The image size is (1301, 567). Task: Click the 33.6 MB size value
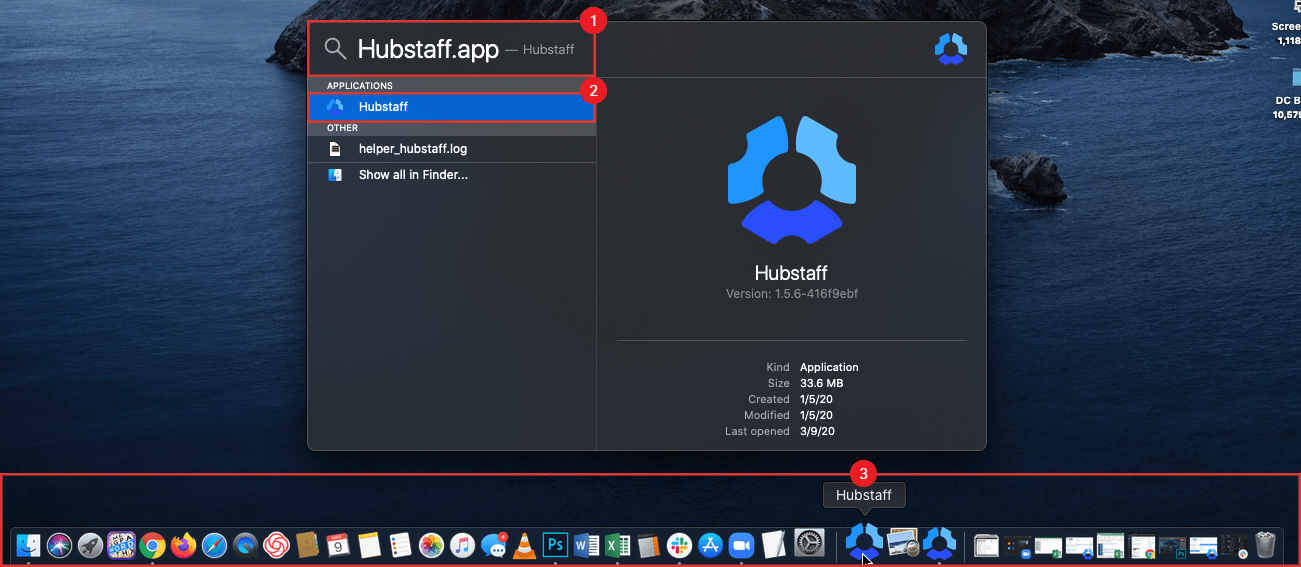coord(821,383)
